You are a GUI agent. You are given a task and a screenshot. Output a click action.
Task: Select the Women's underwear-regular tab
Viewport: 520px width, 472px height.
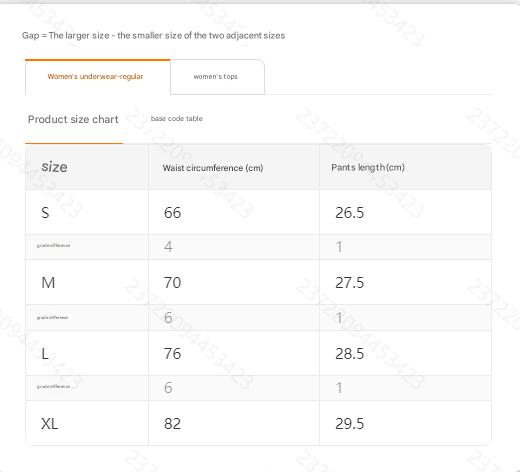(98, 77)
